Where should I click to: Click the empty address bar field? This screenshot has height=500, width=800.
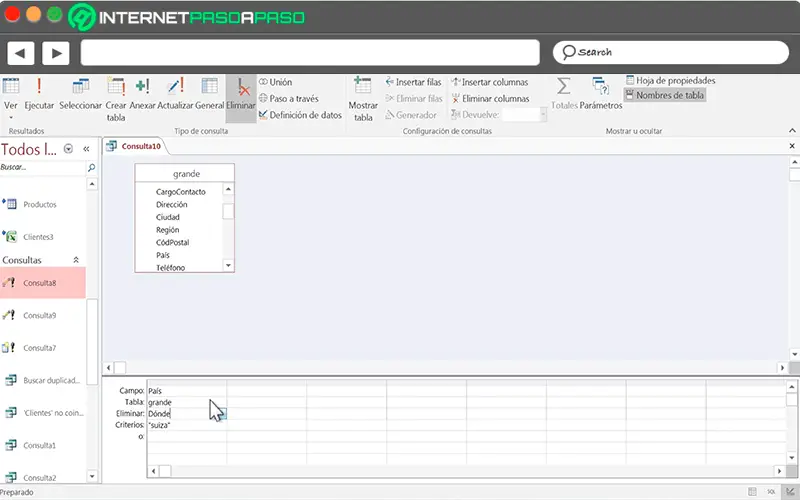tap(310, 53)
